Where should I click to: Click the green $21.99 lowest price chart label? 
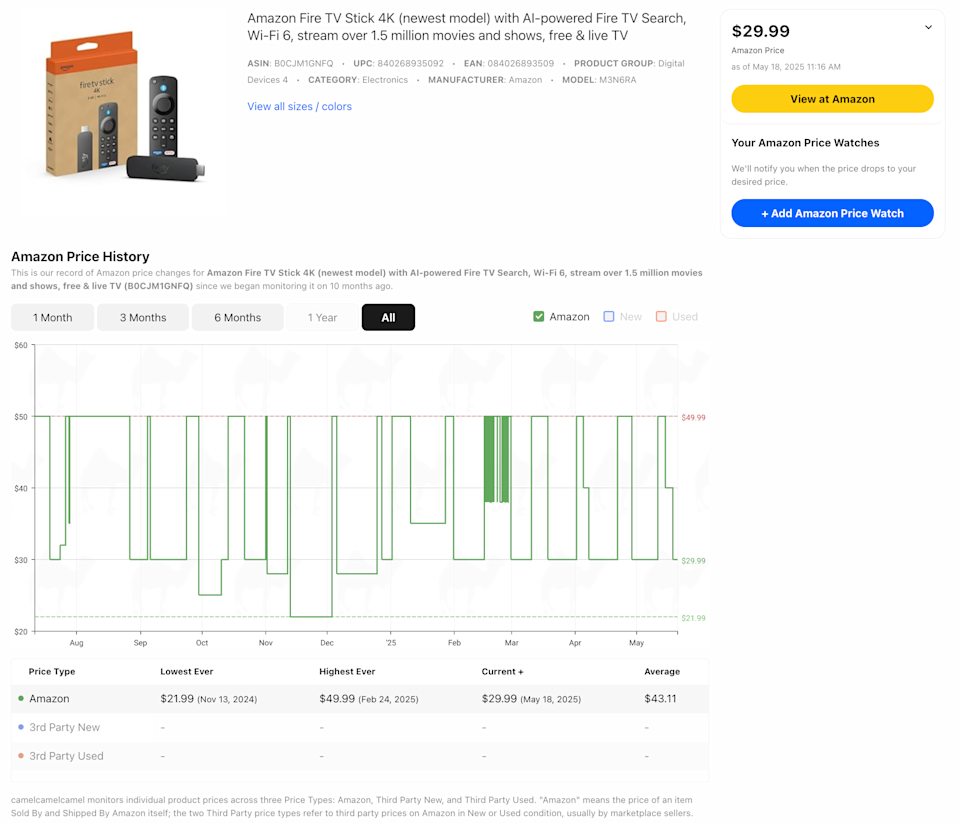(693, 618)
